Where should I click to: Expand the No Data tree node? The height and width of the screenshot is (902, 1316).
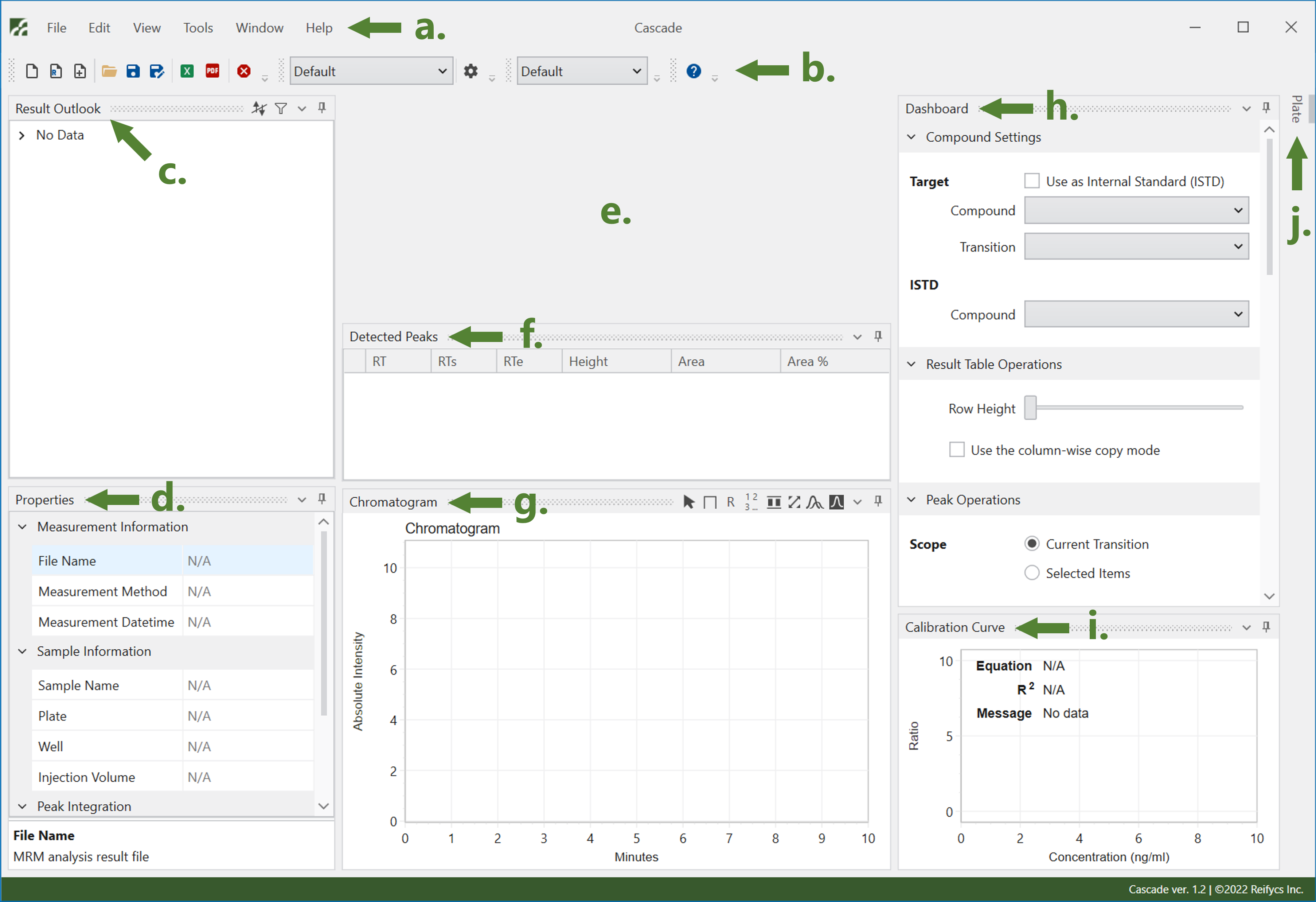pos(22,135)
